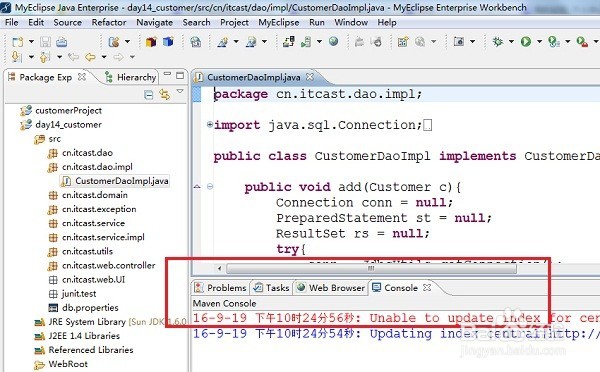Select the cn.itcast.domain package

point(88,195)
